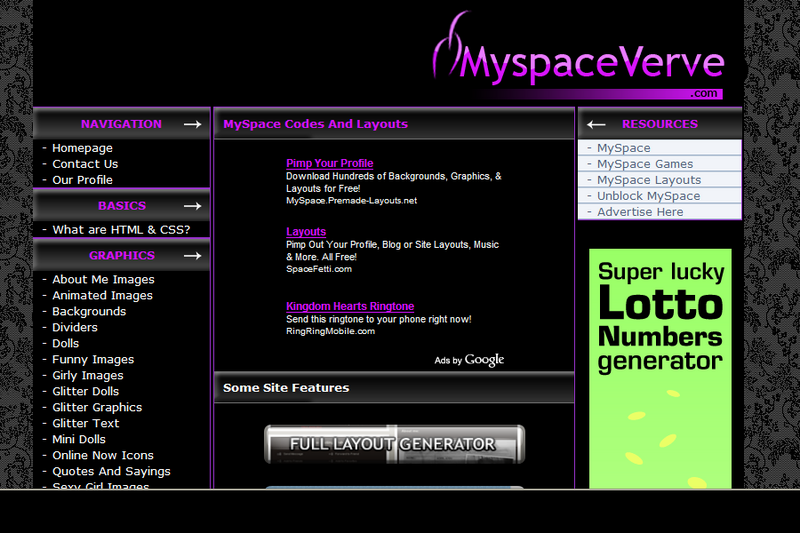Click Some Site Features heading
Screen dimensions: 800x533
coord(286,388)
